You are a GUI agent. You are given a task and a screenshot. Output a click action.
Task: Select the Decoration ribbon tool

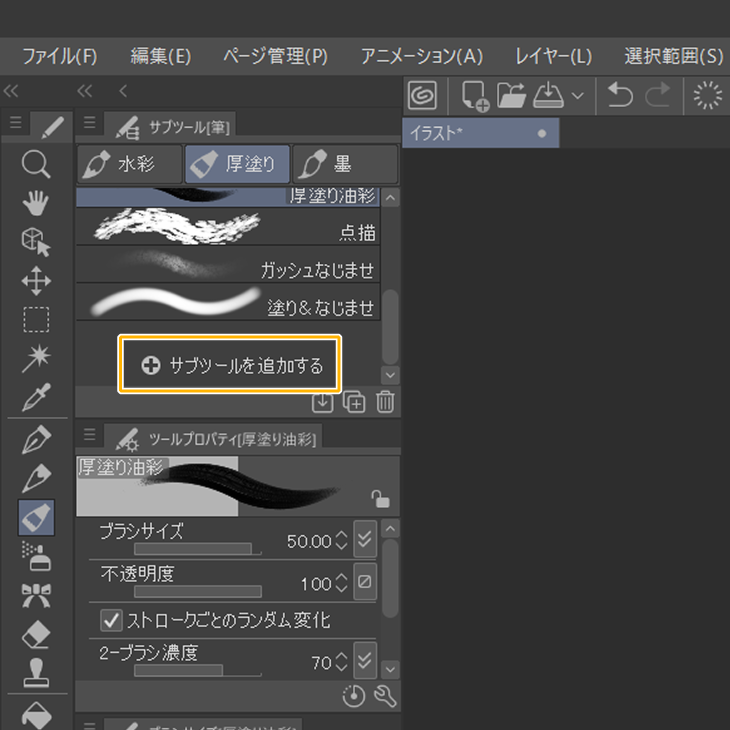pos(36,595)
